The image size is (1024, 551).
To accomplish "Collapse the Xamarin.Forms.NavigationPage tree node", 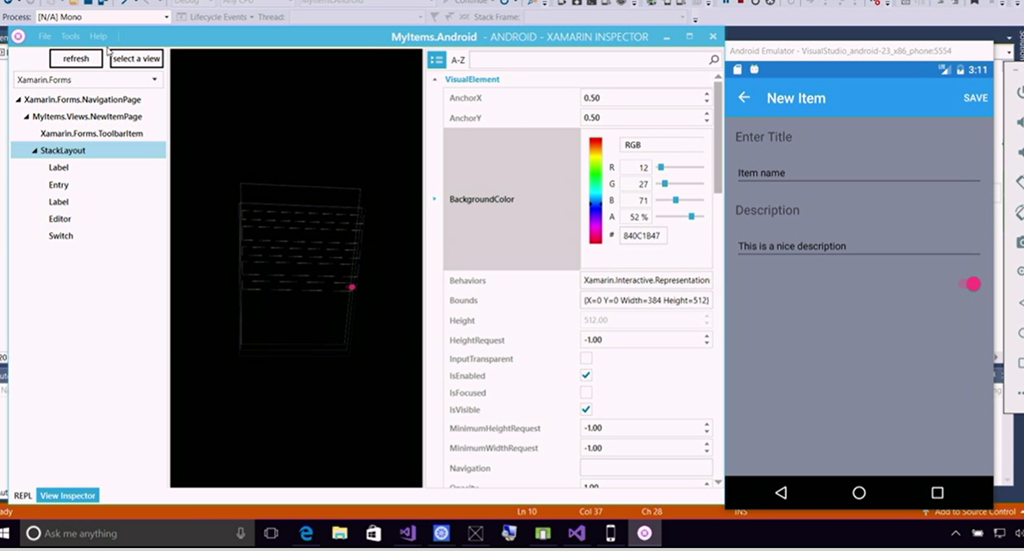I will (18, 100).
